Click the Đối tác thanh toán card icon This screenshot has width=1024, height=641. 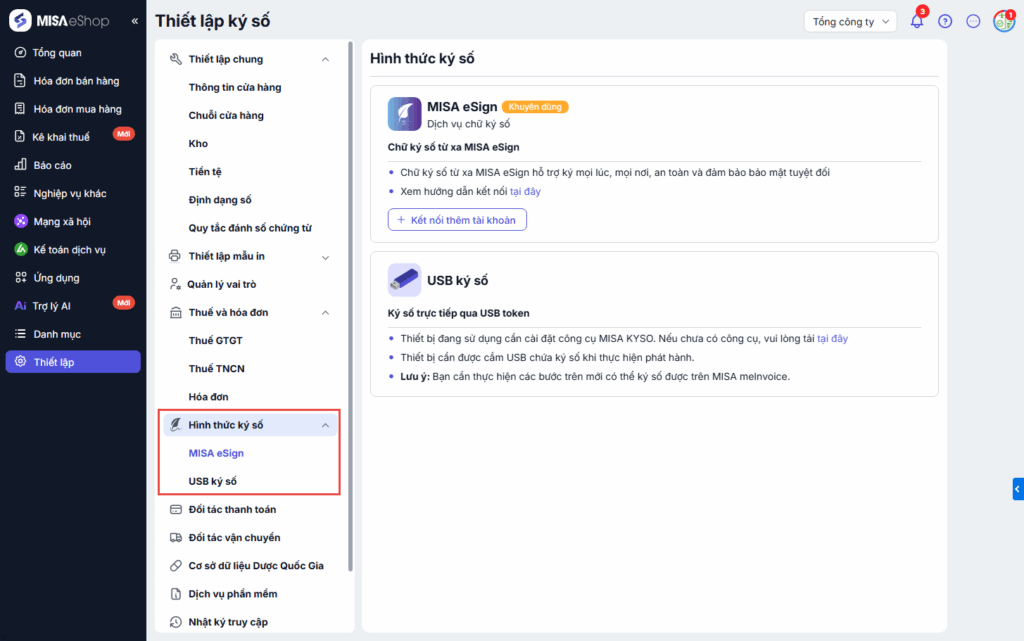(176, 509)
